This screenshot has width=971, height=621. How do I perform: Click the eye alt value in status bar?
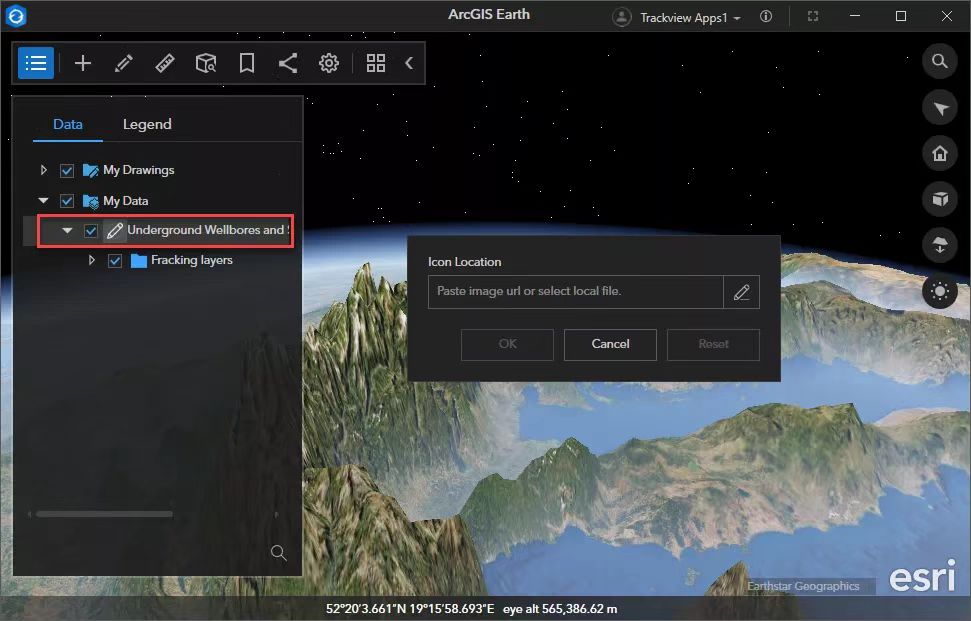click(x=560, y=609)
